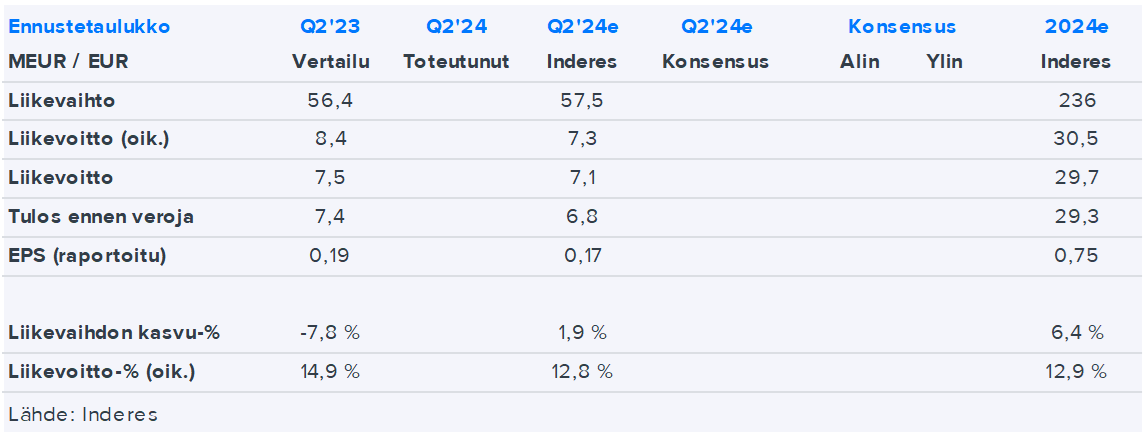Click the Vertailu subheader
The image size is (1145, 432).
tap(331, 62)
